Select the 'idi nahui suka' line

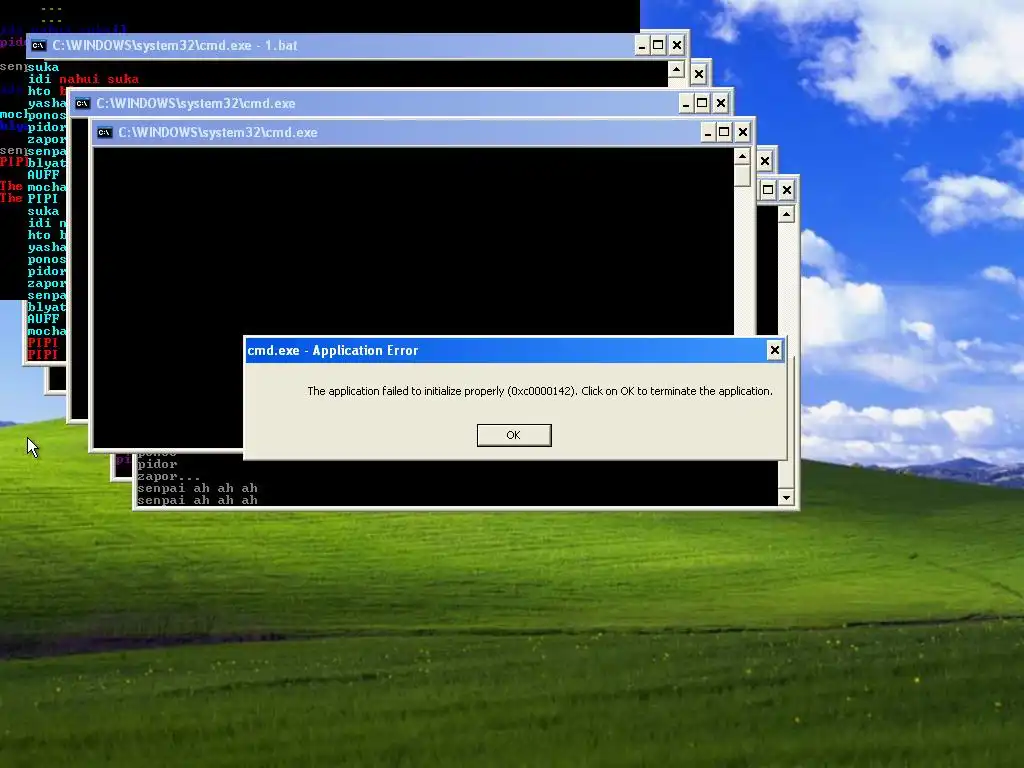[83, 79]
